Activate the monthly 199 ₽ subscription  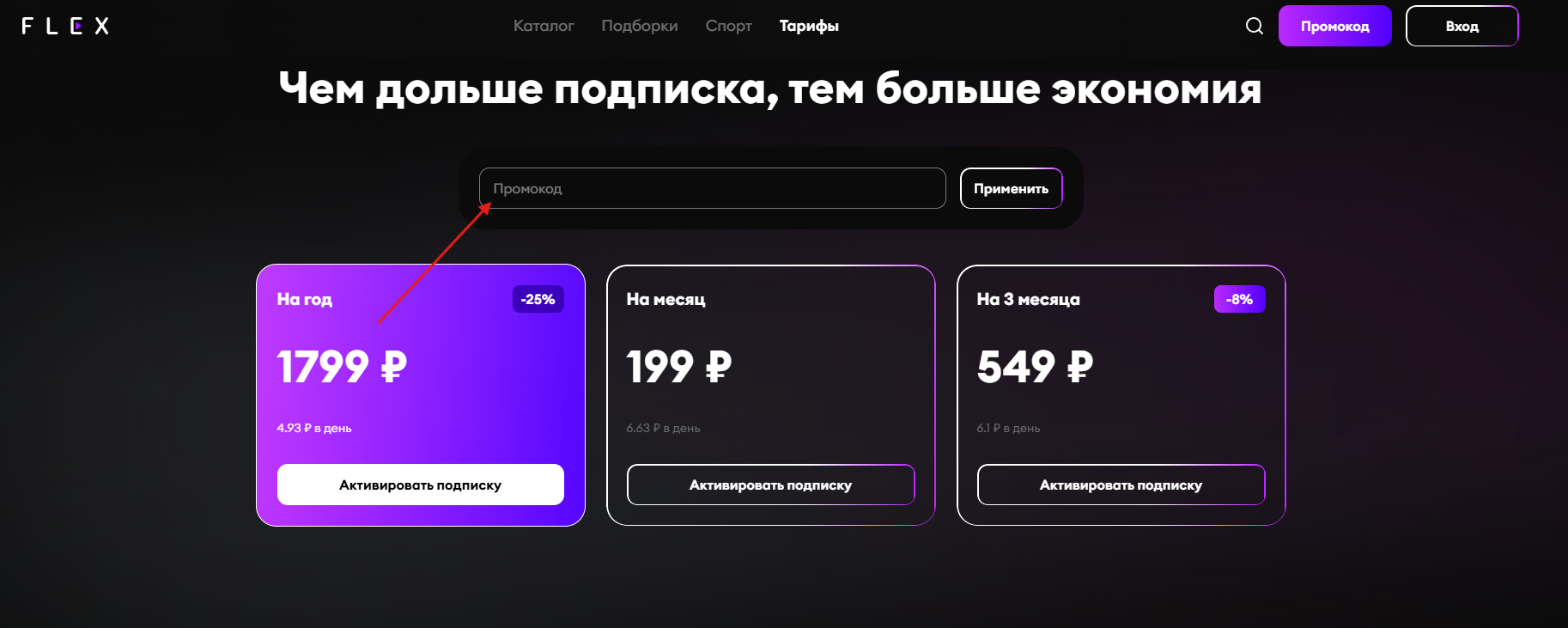(771, 485)
